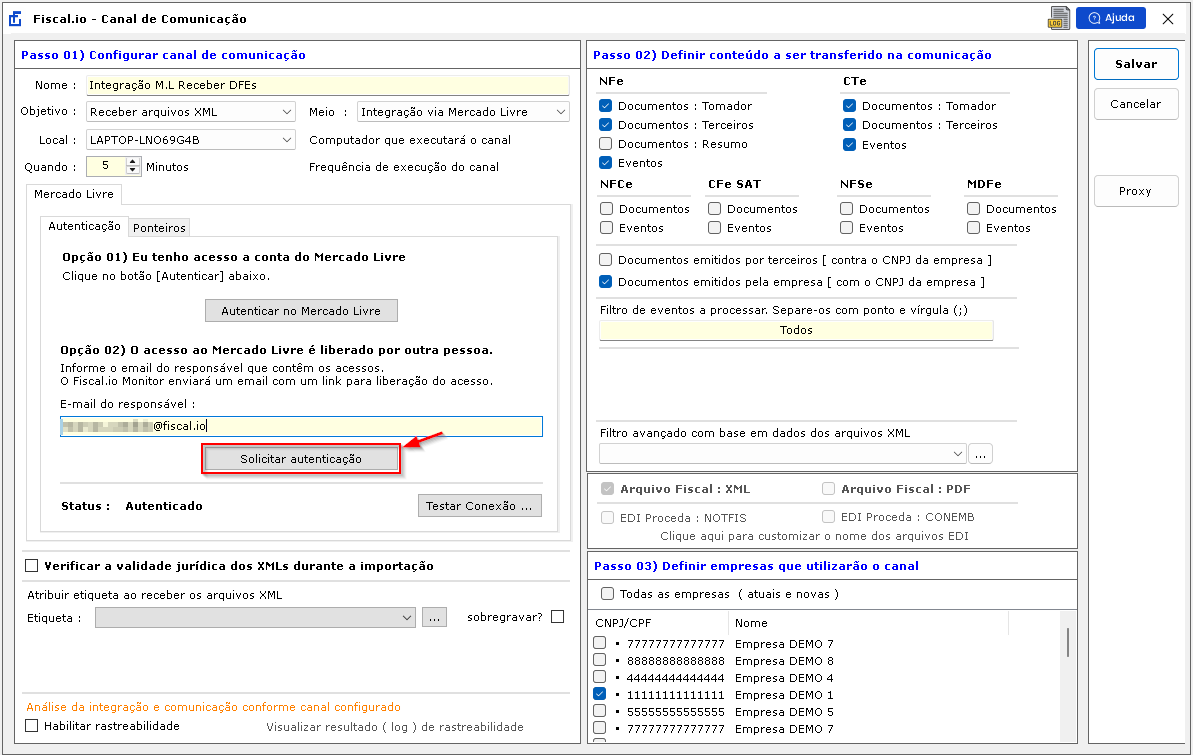
Task: Select the Autenticação tab
Action: coord(84,227)
